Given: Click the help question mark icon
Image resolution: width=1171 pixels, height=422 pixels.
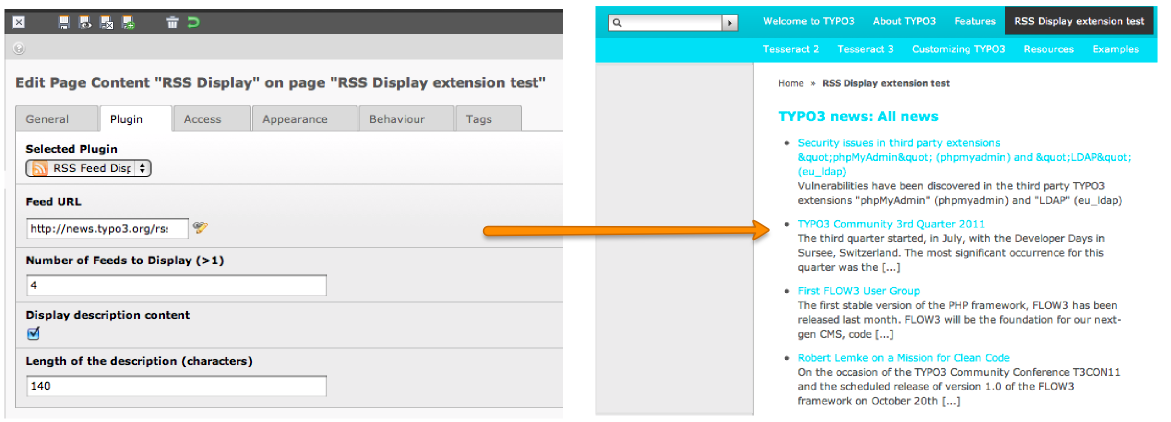Looking at the screenshot, I should tap(19, 48).
